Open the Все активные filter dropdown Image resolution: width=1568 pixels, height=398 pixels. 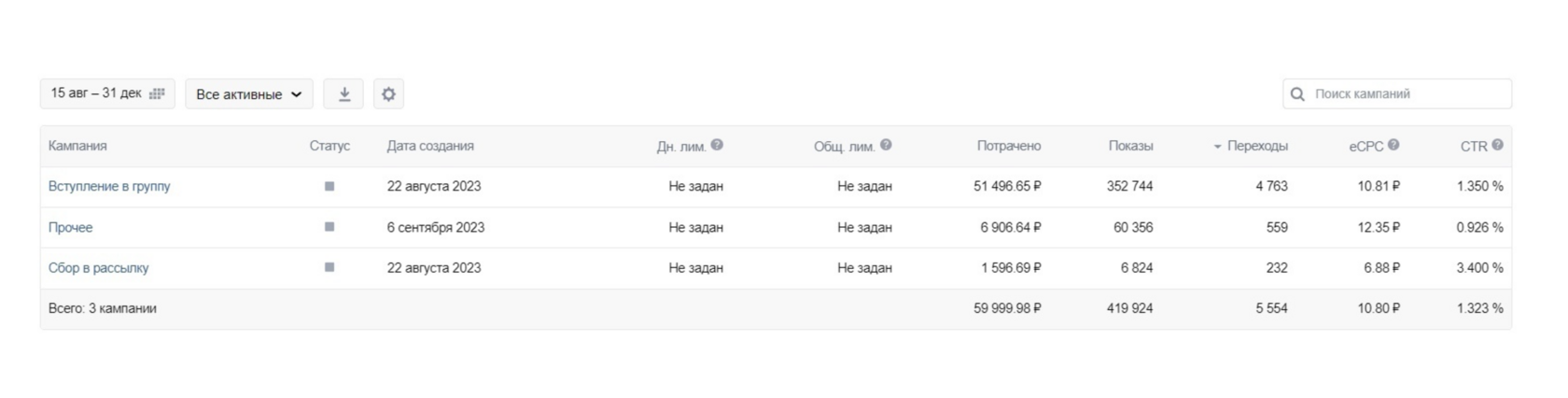click(248, 94)
